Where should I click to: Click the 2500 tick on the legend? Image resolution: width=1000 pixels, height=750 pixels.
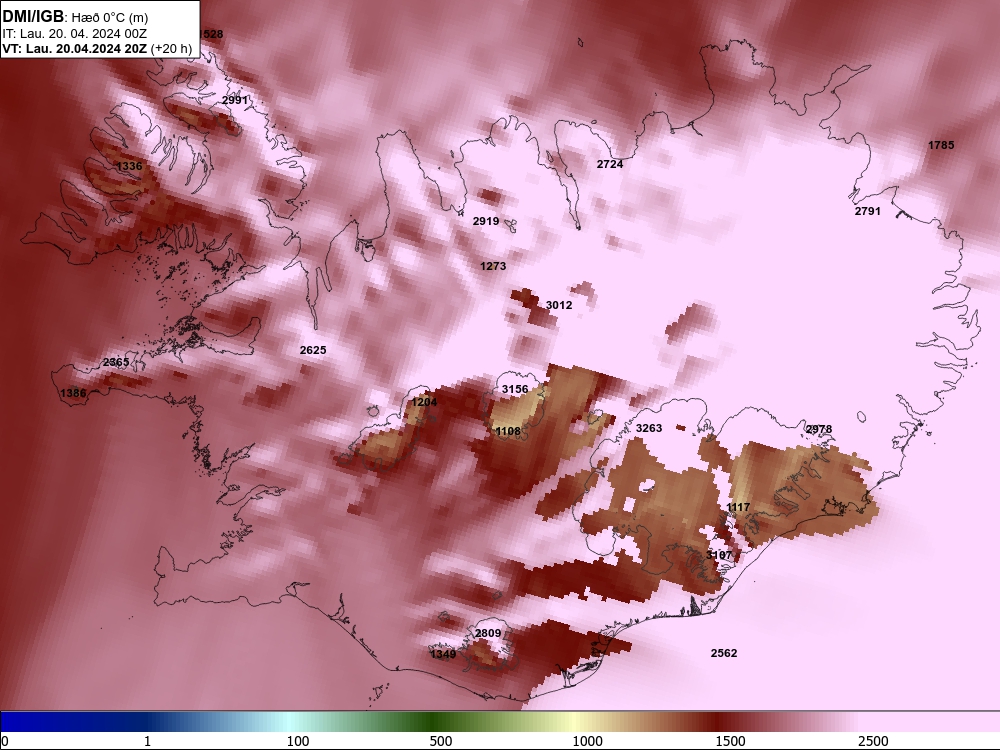click(x=873, y=741)
